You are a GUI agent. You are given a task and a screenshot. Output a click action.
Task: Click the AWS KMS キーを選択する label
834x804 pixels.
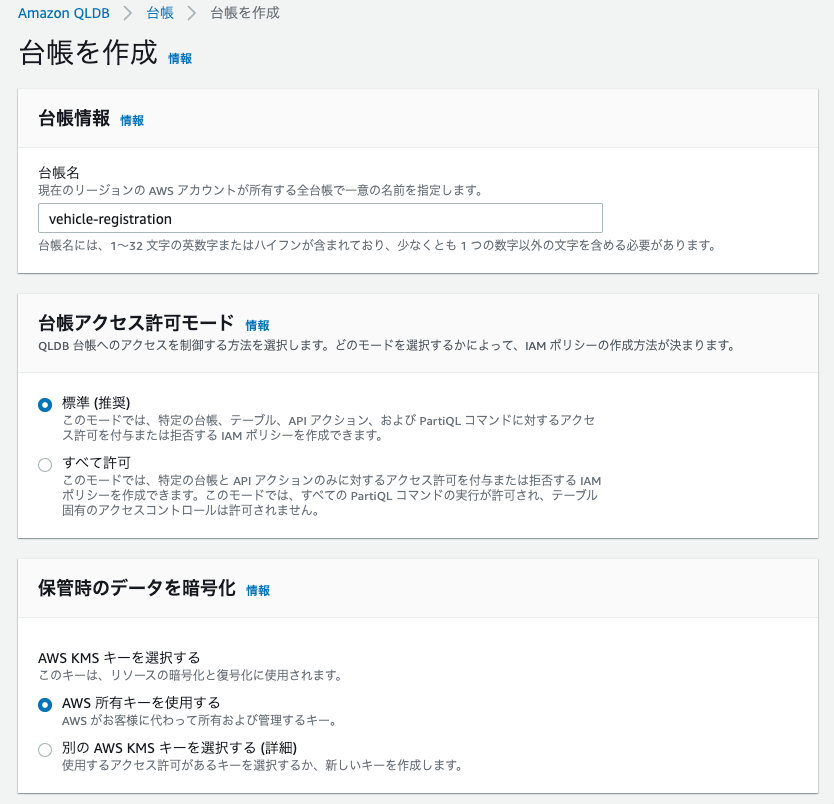[119, 658]
